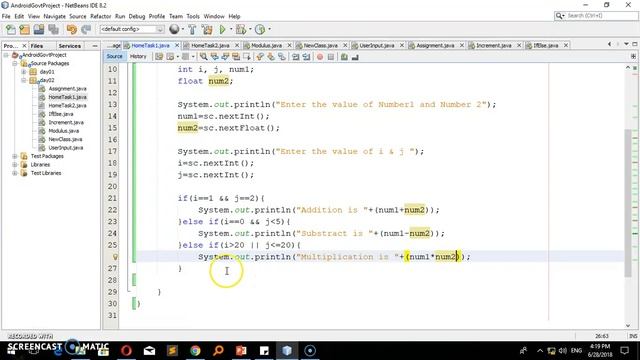The height and width of the screenshot is (360, 640).
Task: Click the Shift Line Left icon
Action: pyautogui.click(x=296, y=57)
